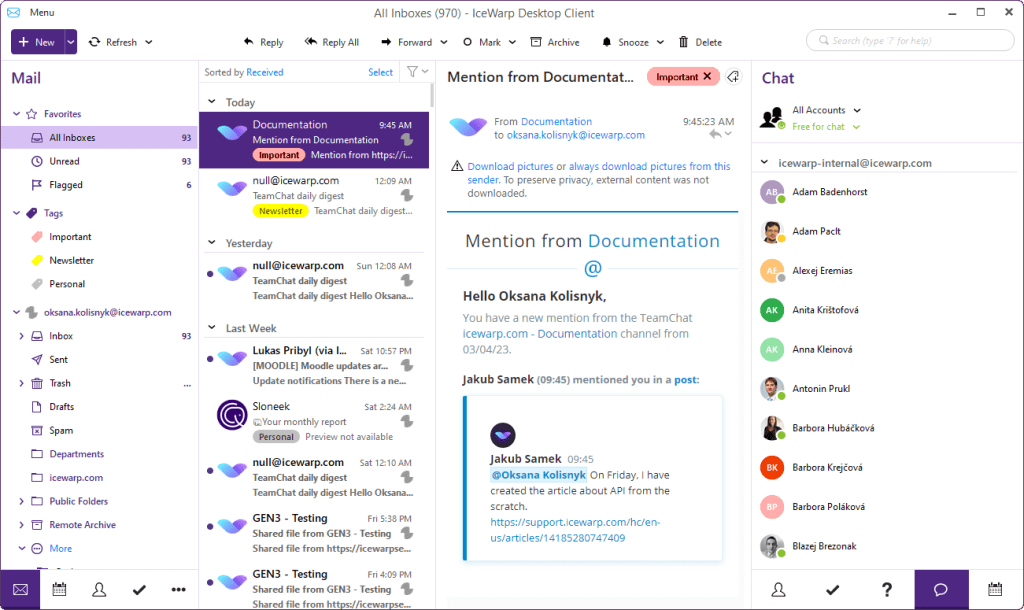This screenshot has width=1024, height=610.
Task: Open Tasks checkmark in bottom-left navigation
Action: 139,590
